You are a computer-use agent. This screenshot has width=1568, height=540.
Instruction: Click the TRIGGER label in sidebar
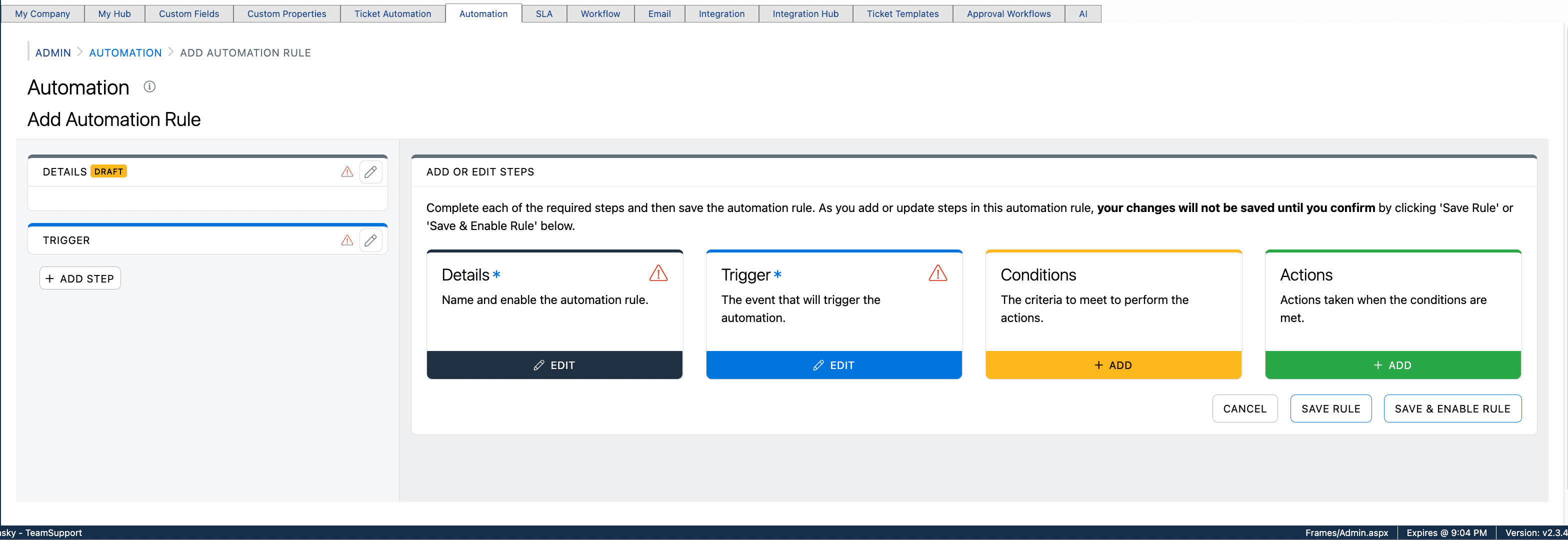coord(66,240)
